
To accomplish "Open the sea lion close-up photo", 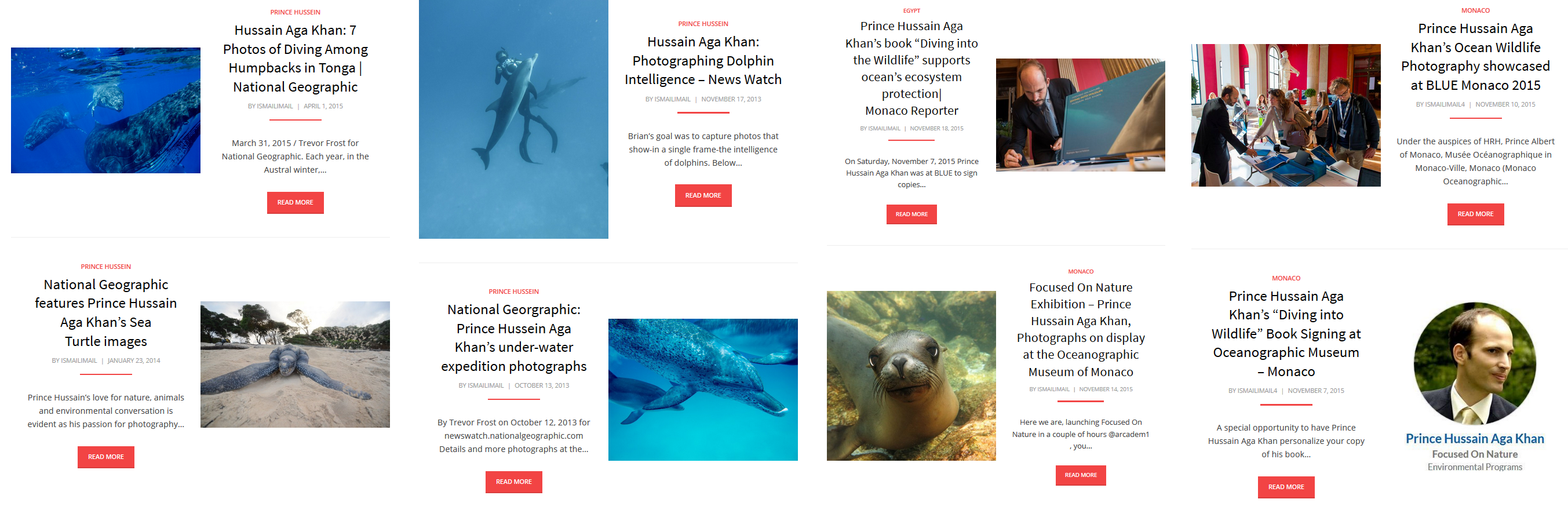I will tap(911, 376).
